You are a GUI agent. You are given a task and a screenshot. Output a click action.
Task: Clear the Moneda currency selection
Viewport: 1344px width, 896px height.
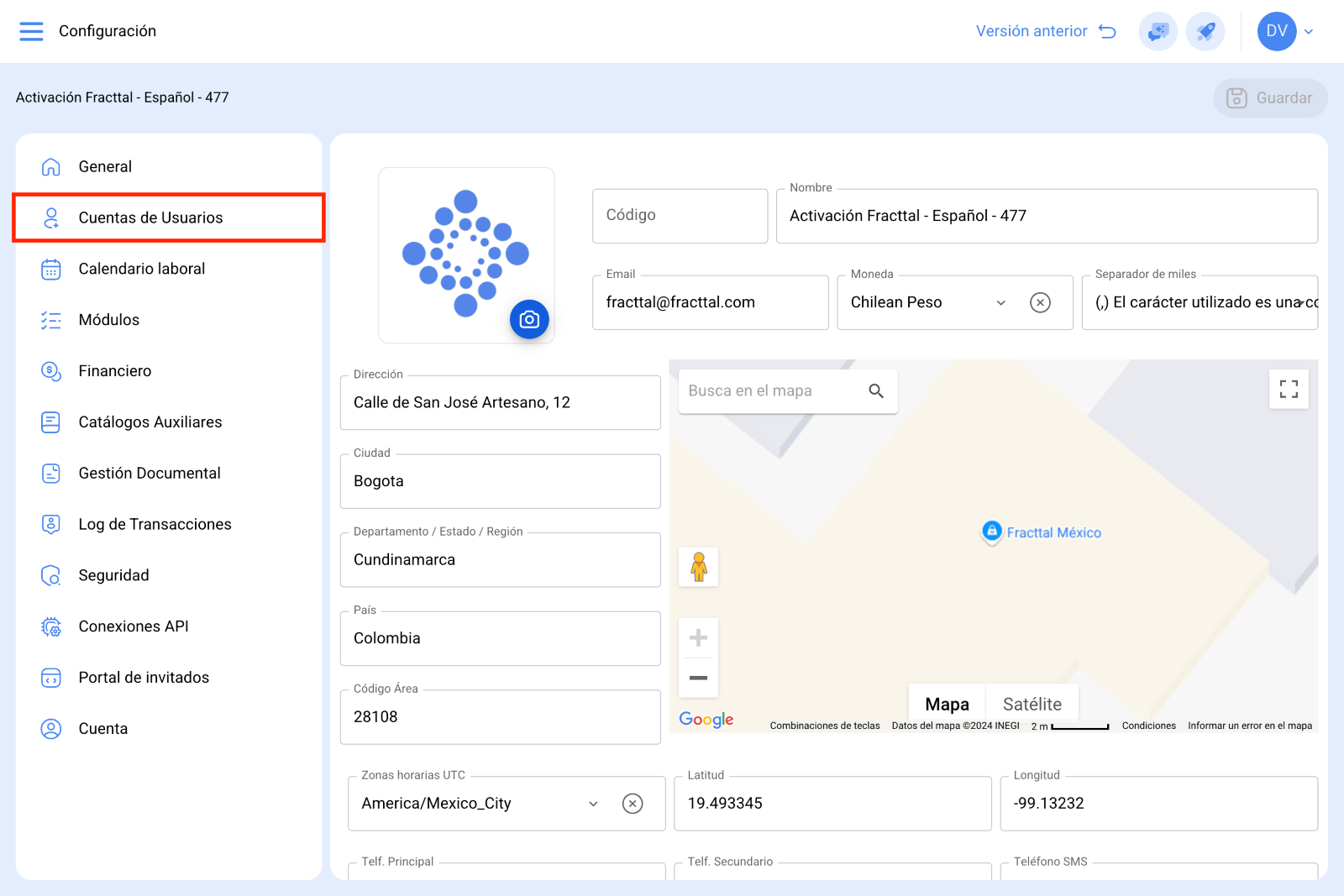click(x=1040, y=302)
